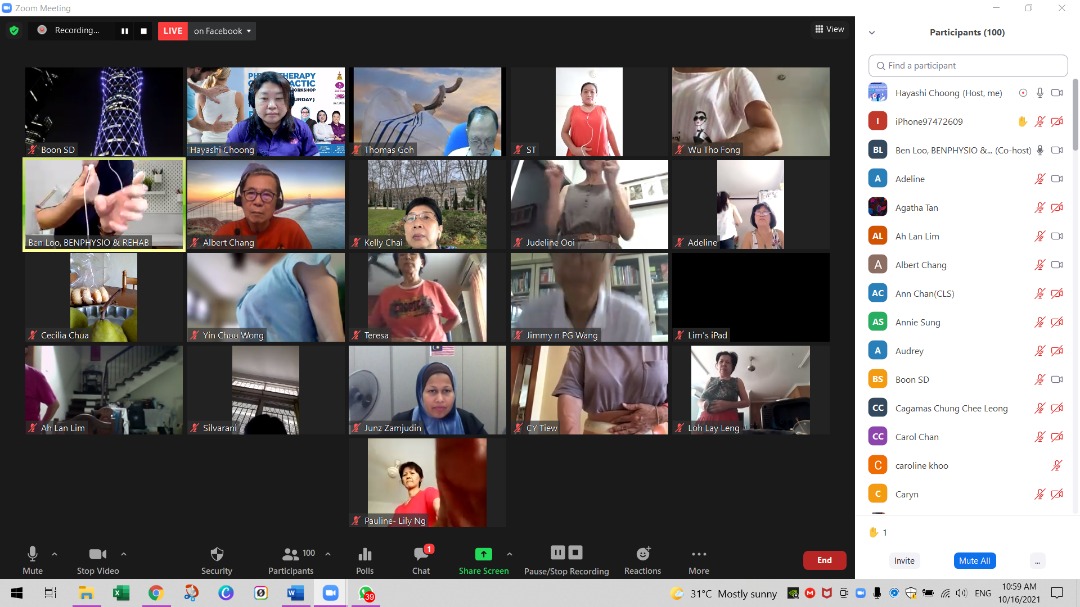The image size is (1080, 607).
Task: Stop the recording using top-bar square icon
Action: click(x=144, y=31)
